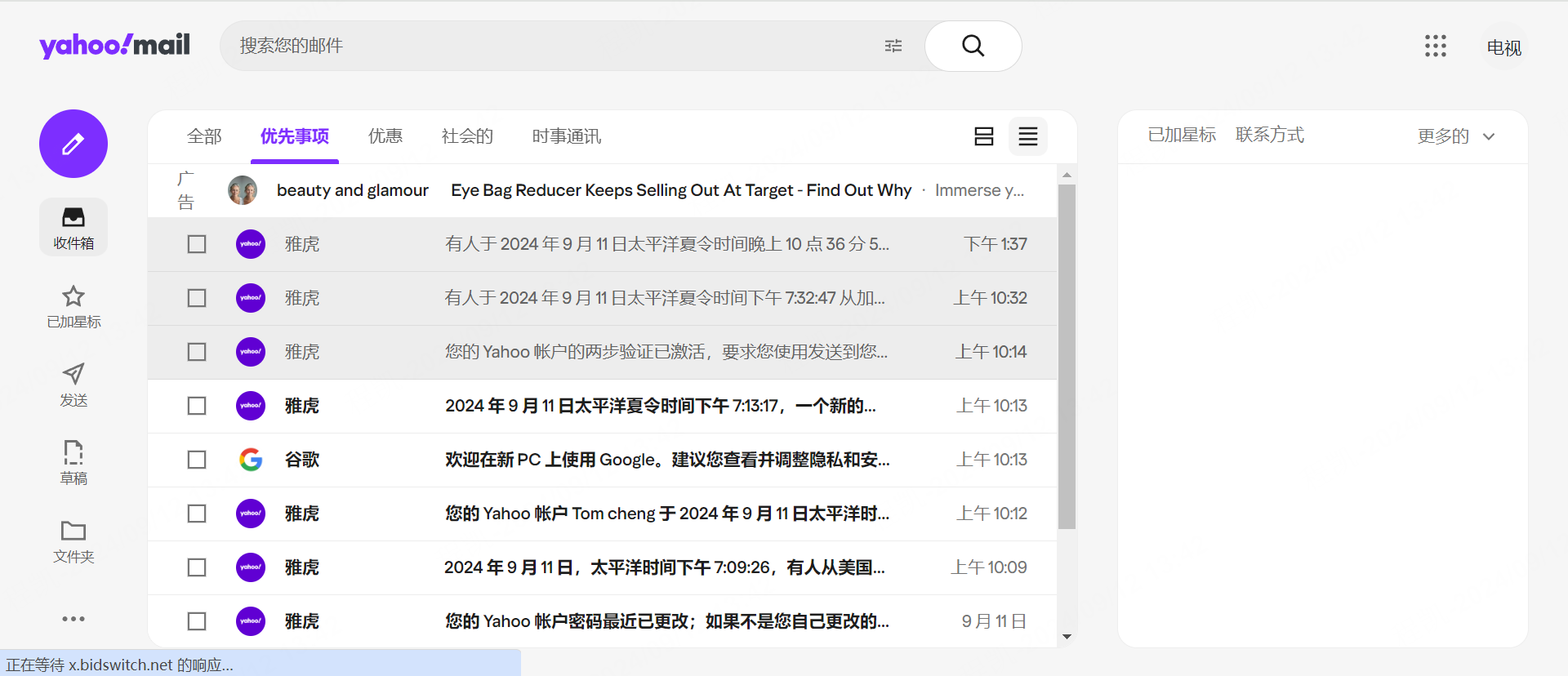Image resolution: width=1568 pixels, height=676 pixels.
Task: Expand the 更多的 dropdown in right panel
Action: (1456, 136)
